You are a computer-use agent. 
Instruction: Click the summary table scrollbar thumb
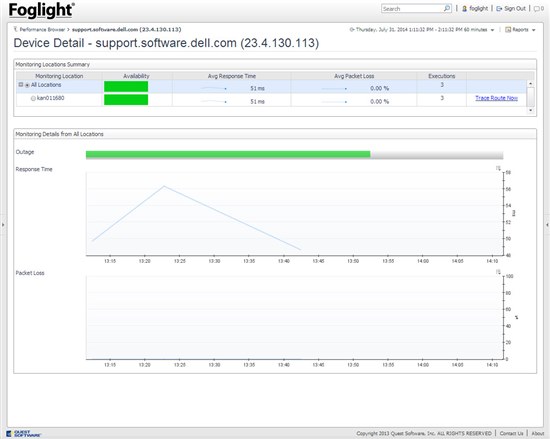point(531,96)
